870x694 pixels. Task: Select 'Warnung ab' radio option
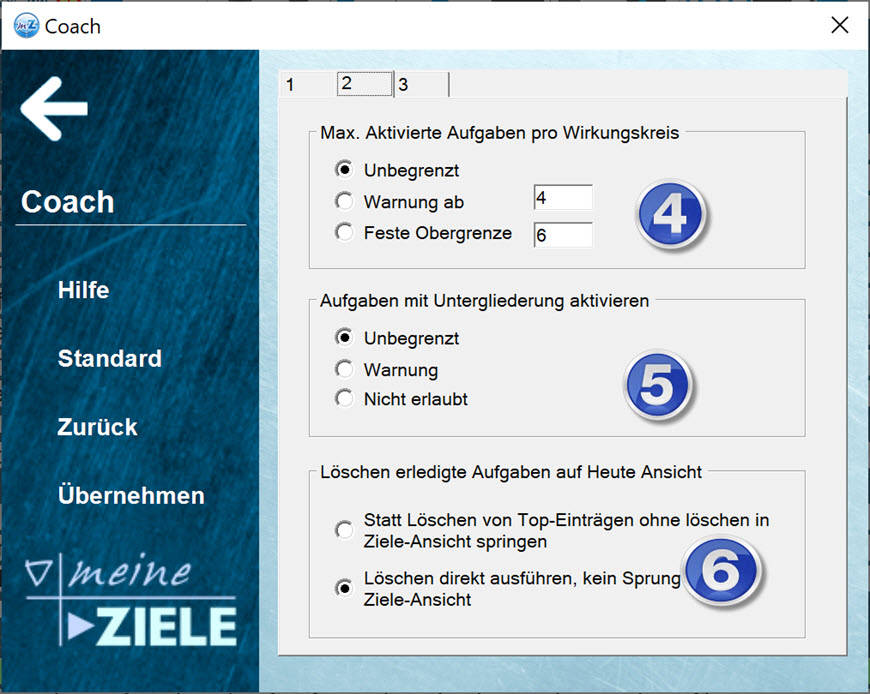[345, 202]
